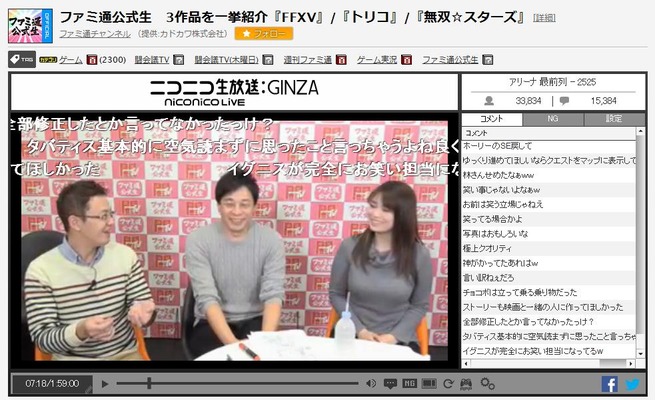
Task: Select comment 林さんせめたなぁww
Action: tap(548, 175)
